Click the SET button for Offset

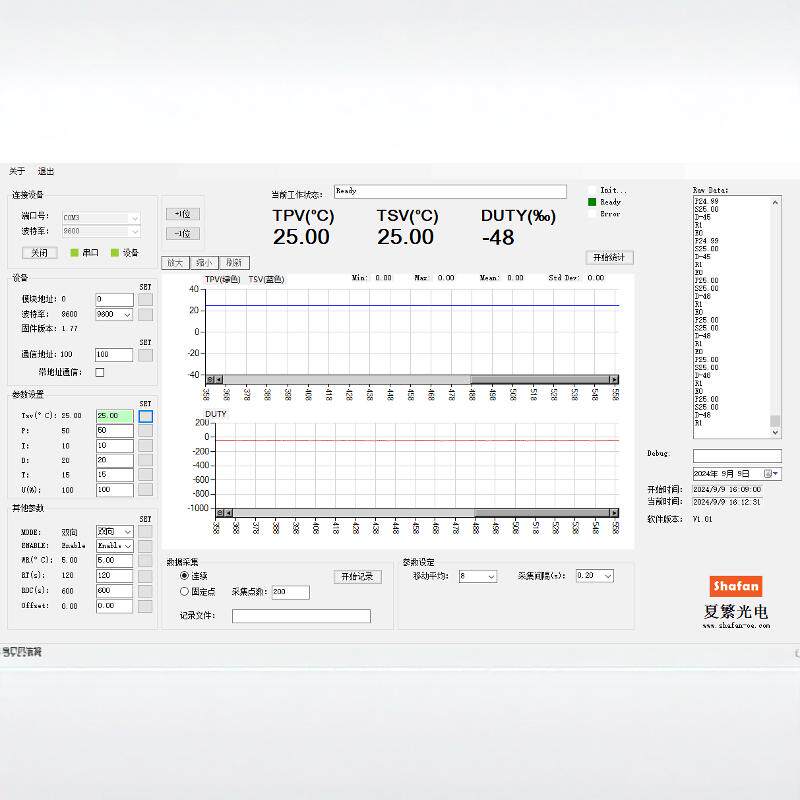click(145, 606)
